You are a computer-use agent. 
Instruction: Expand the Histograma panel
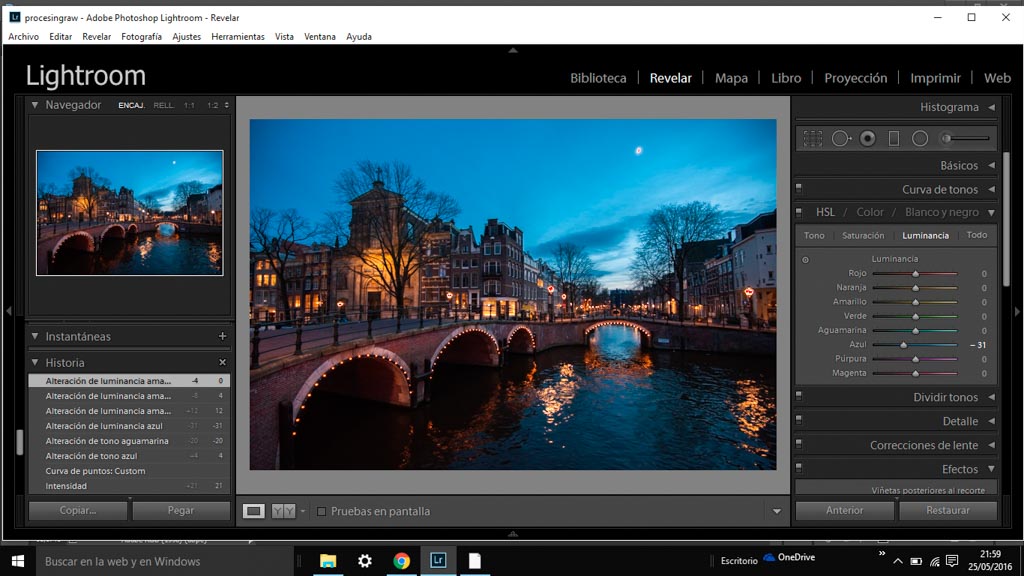coord(991,107)
